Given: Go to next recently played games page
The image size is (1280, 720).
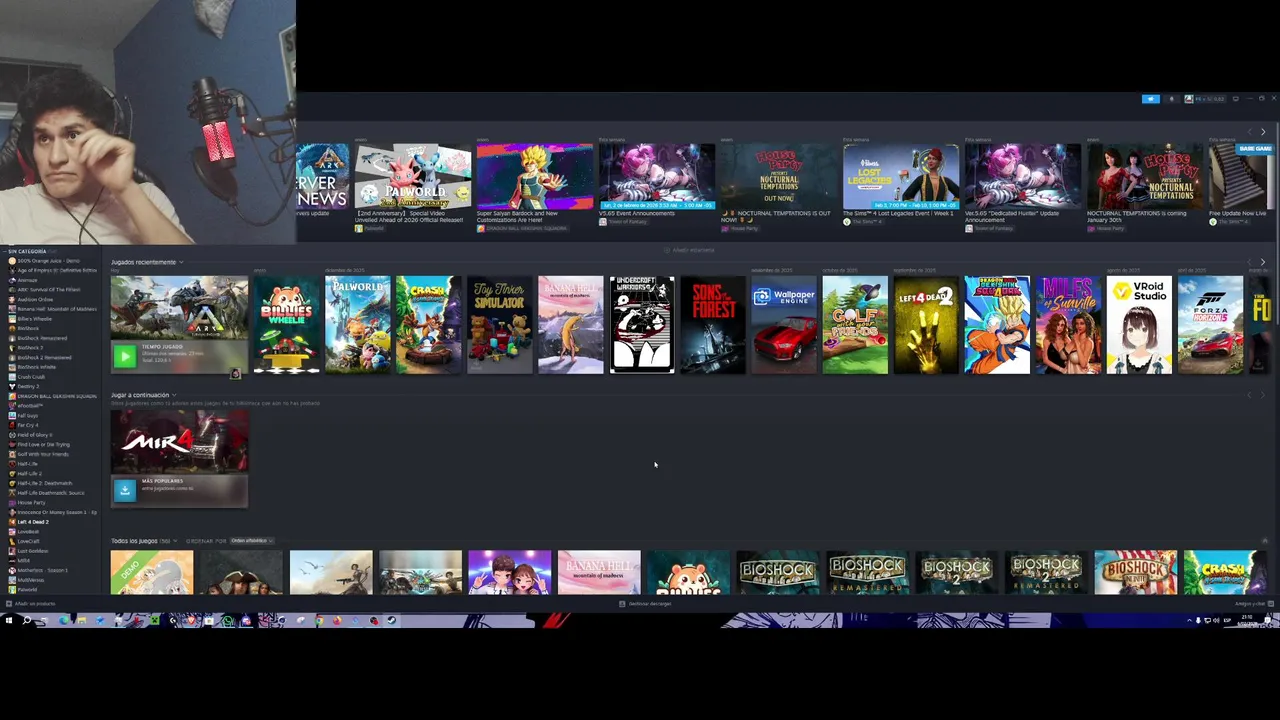Looking at the screenshot, I should click(x=1263, y=262).
